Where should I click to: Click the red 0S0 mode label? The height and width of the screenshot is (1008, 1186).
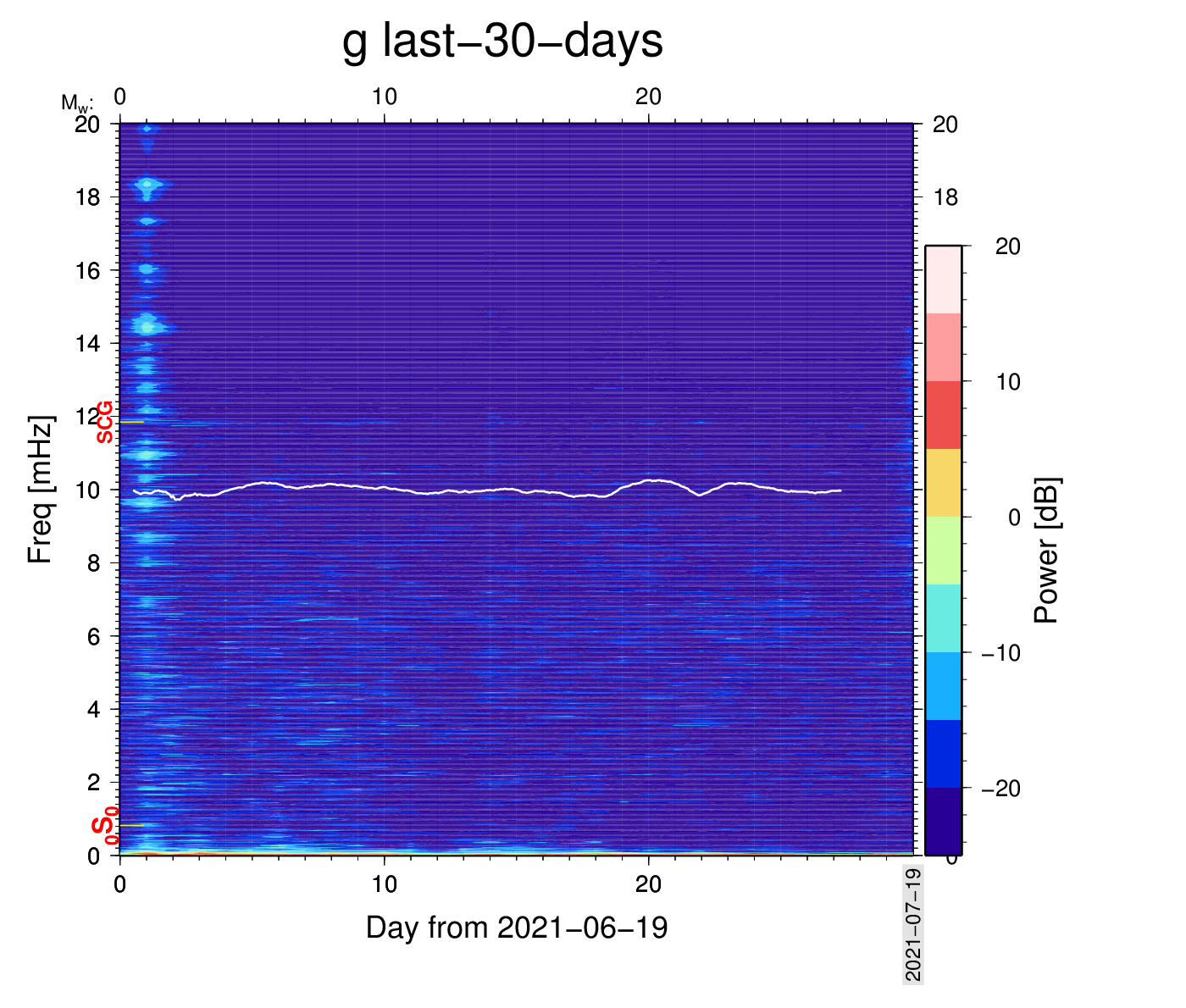pos(105,825)
